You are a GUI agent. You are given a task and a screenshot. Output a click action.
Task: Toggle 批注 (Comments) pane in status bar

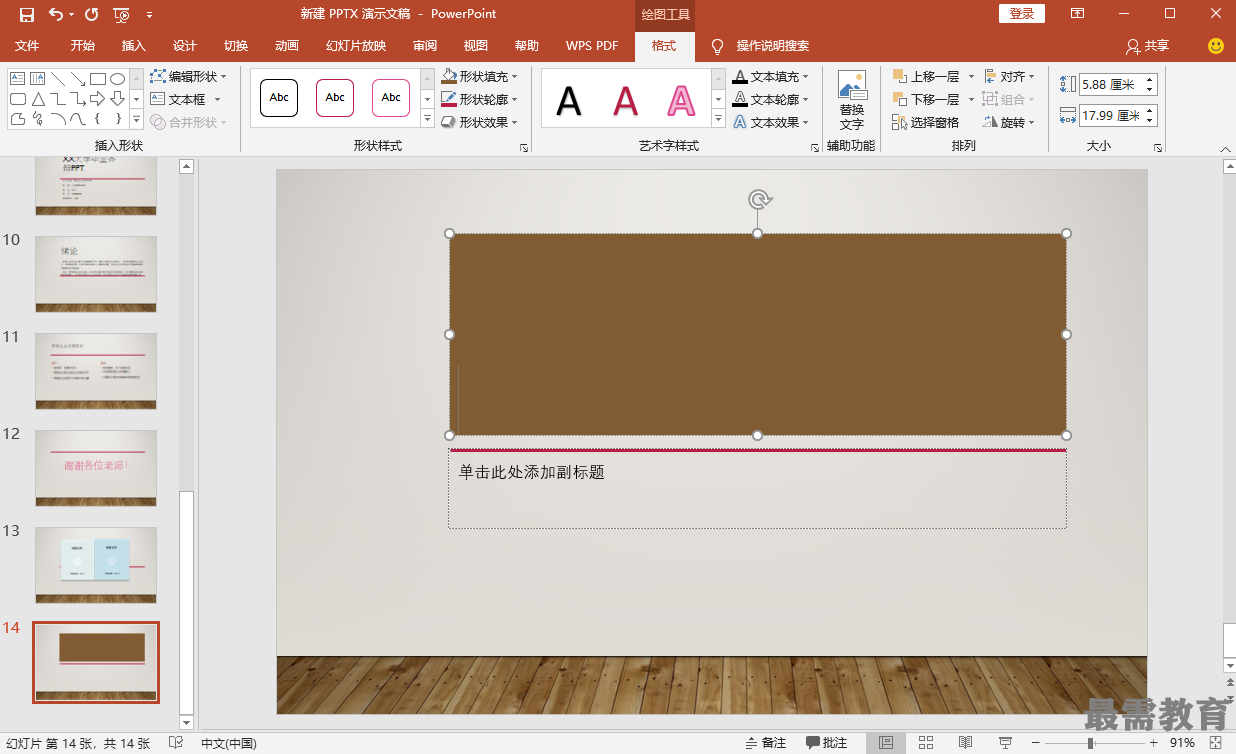coord(827,743)
